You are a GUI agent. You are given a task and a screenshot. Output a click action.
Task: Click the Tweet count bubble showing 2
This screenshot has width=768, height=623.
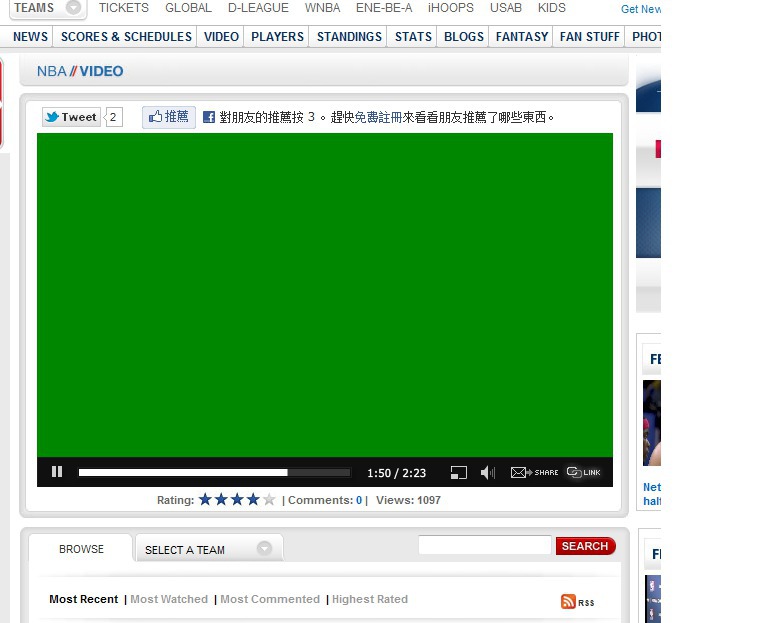113,117
